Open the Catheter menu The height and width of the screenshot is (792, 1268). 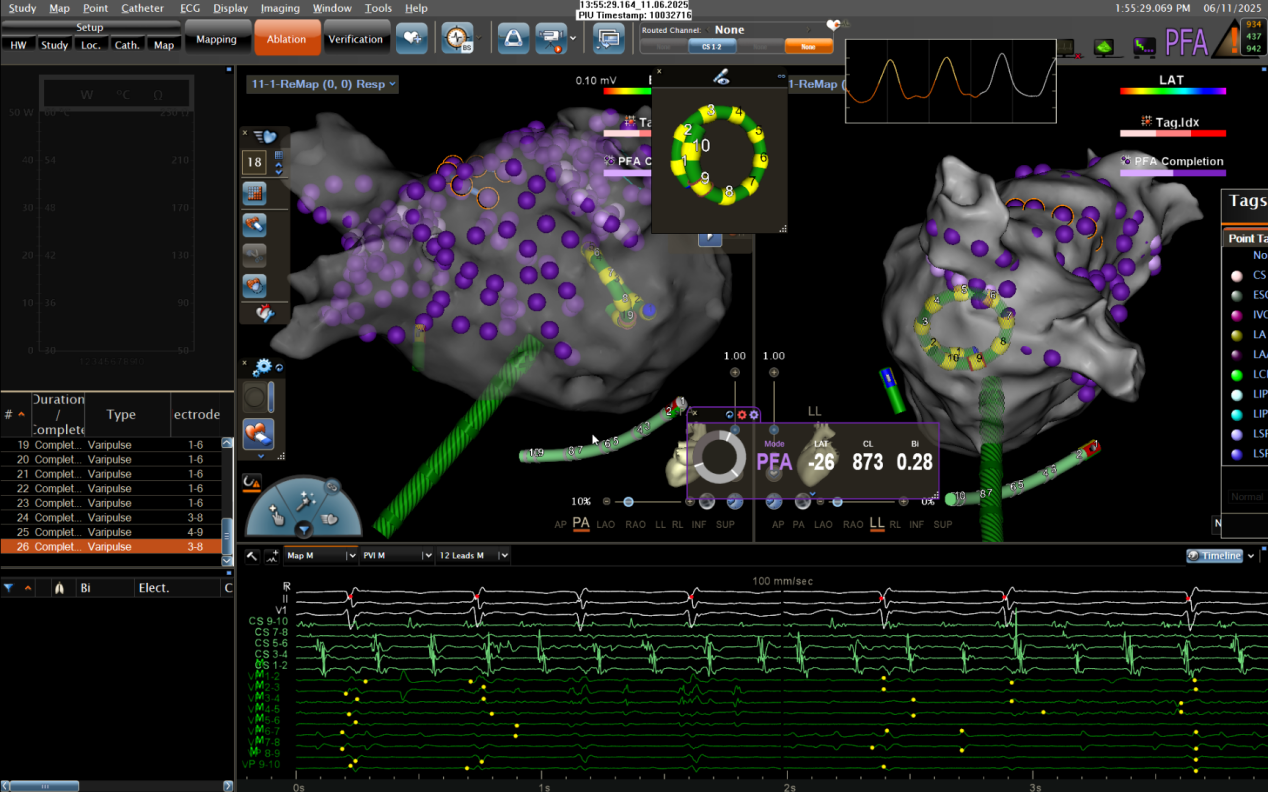pos(142,8)
